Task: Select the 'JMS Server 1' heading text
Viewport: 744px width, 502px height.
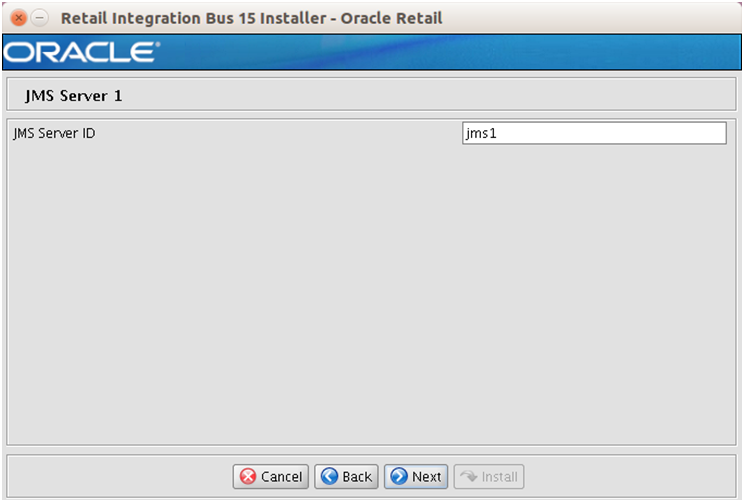Action: pyautogui.click(x=74, y=96)
